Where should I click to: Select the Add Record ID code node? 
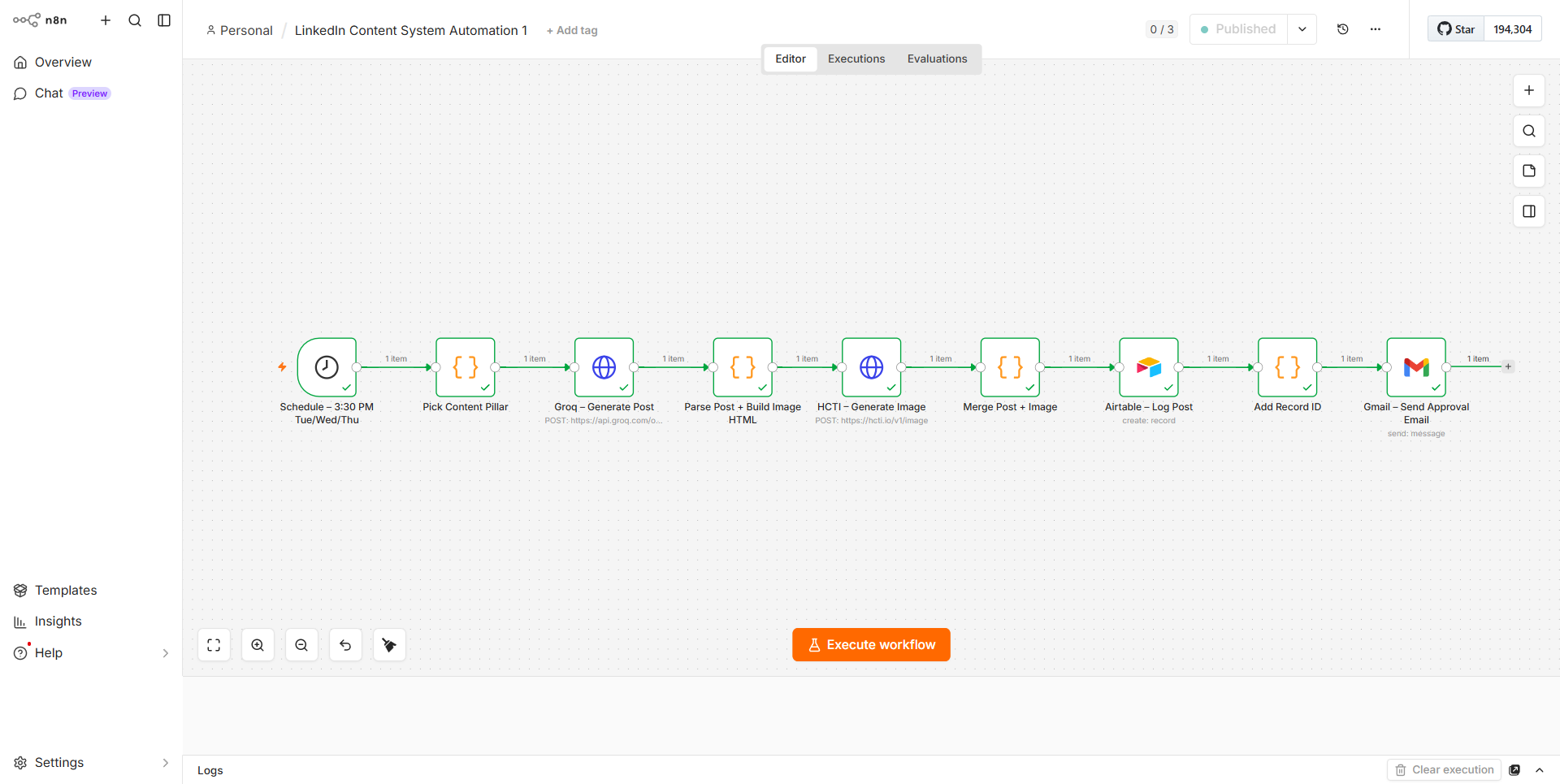(1288, 367)
